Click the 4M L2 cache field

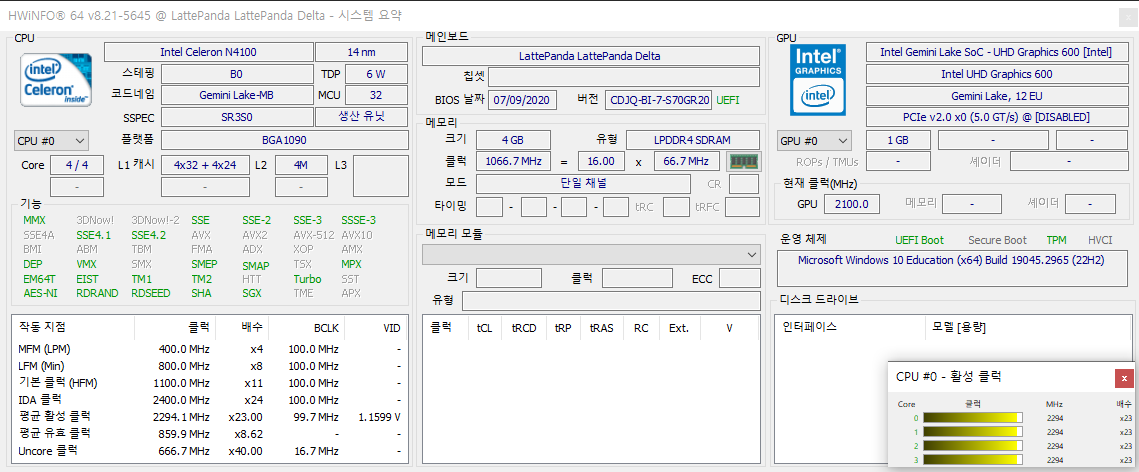301,165
